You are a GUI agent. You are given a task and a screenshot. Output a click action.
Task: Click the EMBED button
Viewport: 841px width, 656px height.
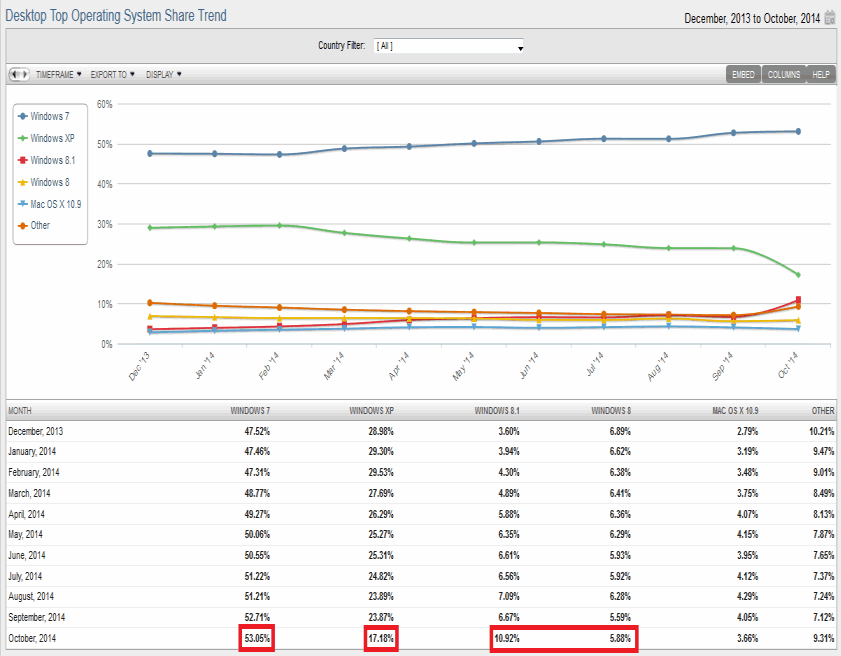[x=743, y=75]
